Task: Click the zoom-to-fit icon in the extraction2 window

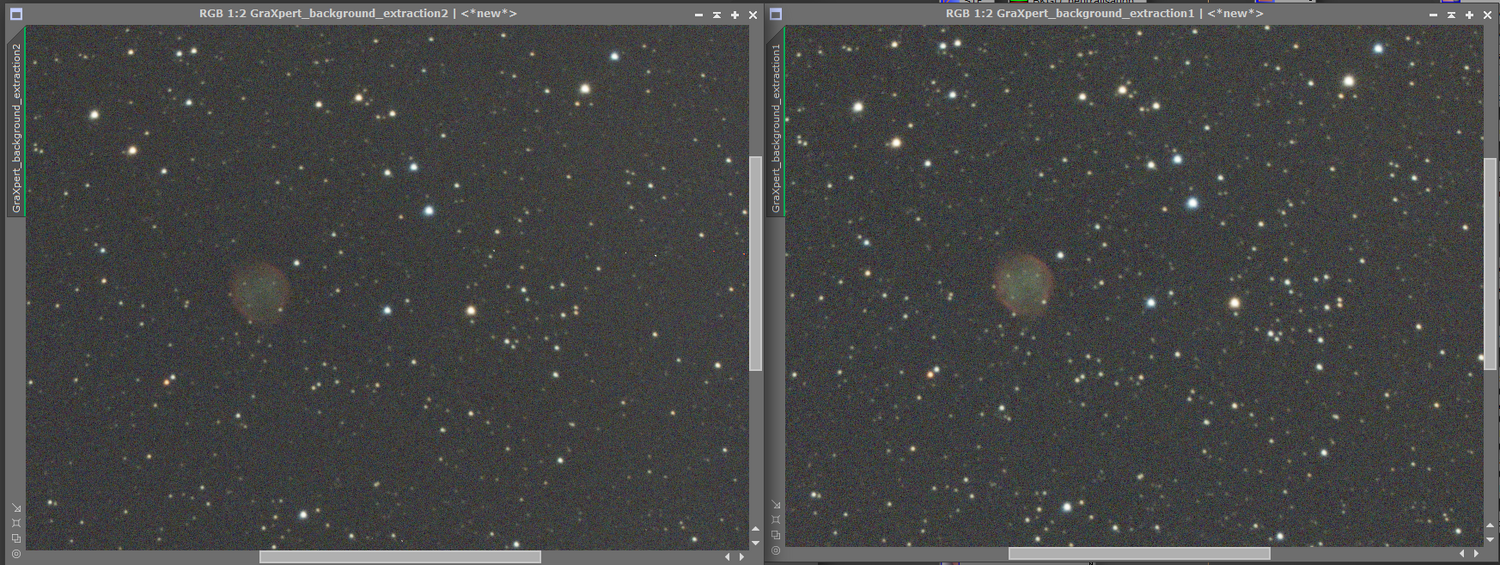Action: click(16, 523)
